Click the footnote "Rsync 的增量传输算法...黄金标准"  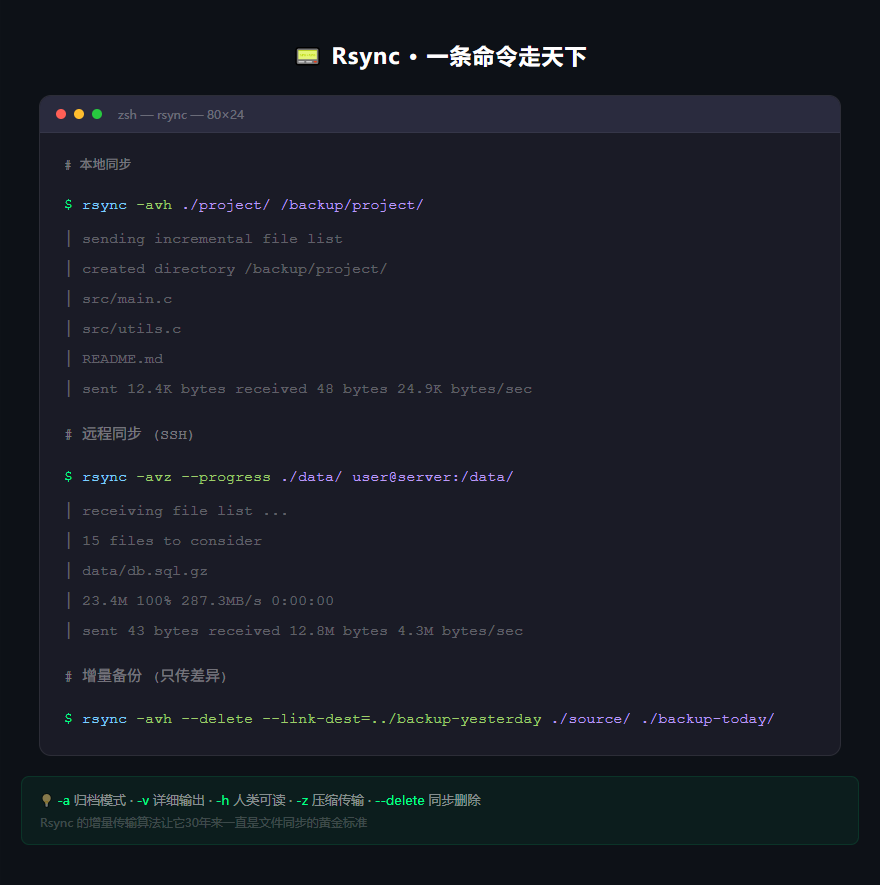[x=204, y=823]
